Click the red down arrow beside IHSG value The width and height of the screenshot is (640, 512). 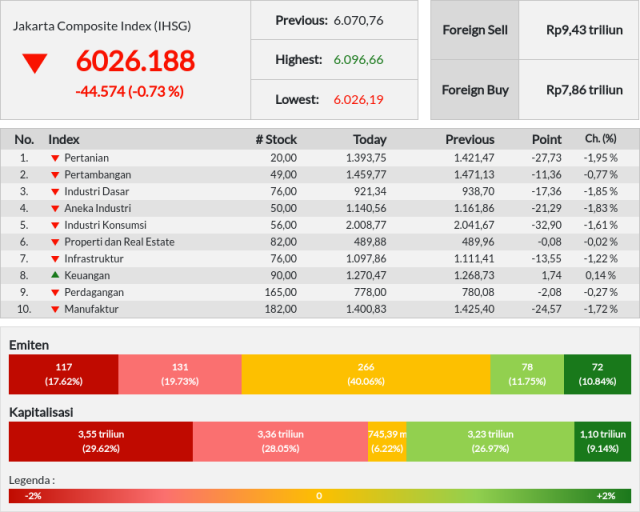[x=35, y=64]
